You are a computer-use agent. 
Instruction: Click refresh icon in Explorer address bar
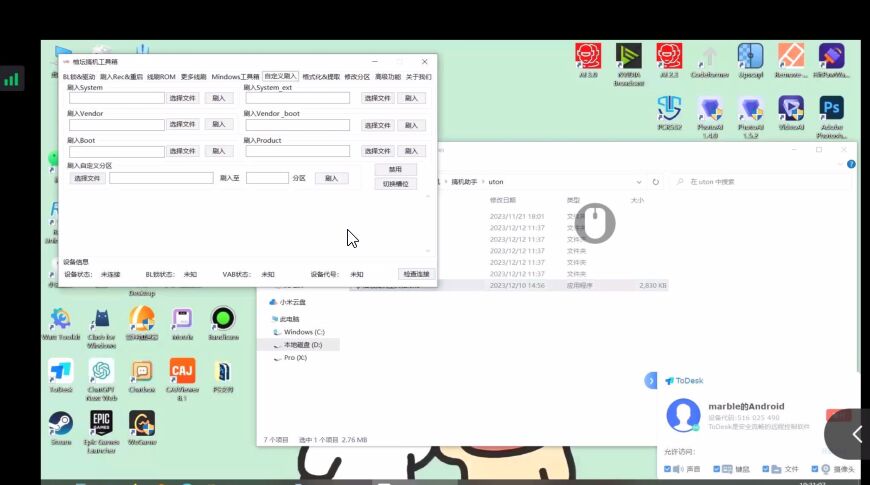point(656,182)
